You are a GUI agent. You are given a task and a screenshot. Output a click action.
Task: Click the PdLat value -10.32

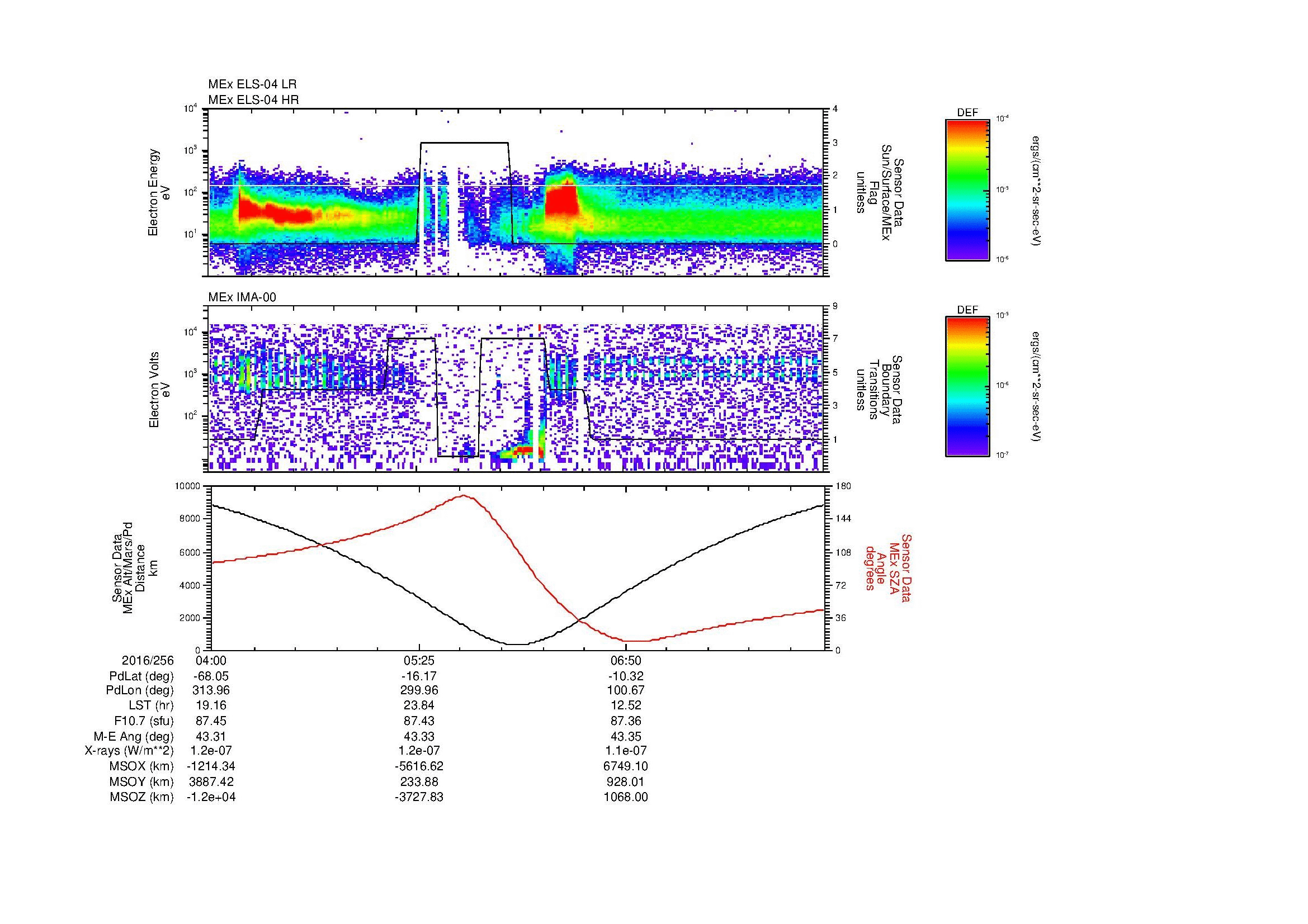(626, 676)
